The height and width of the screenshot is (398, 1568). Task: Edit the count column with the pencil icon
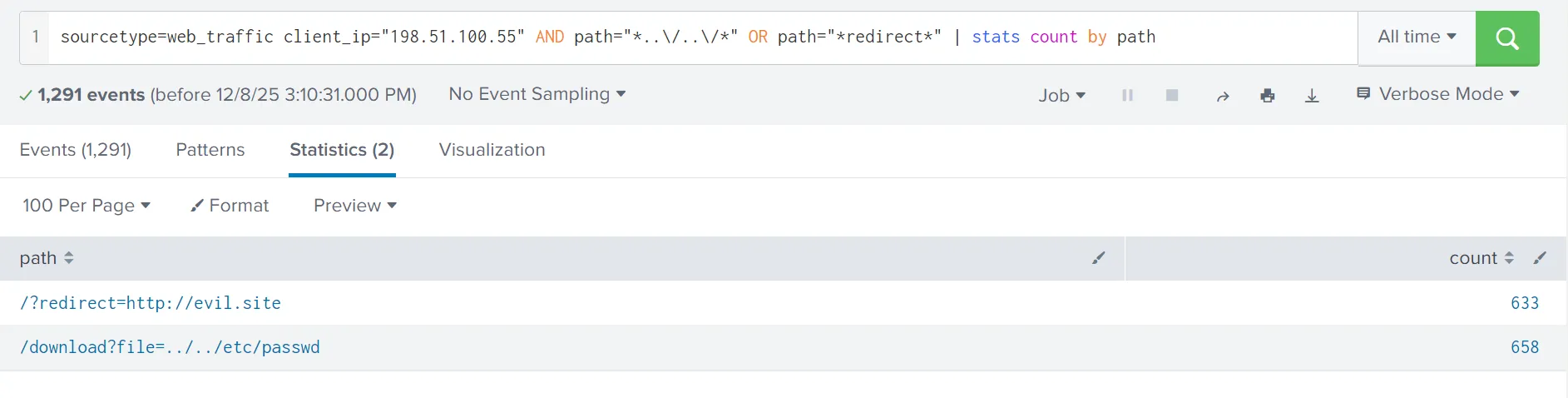(x=1540, y=258)
